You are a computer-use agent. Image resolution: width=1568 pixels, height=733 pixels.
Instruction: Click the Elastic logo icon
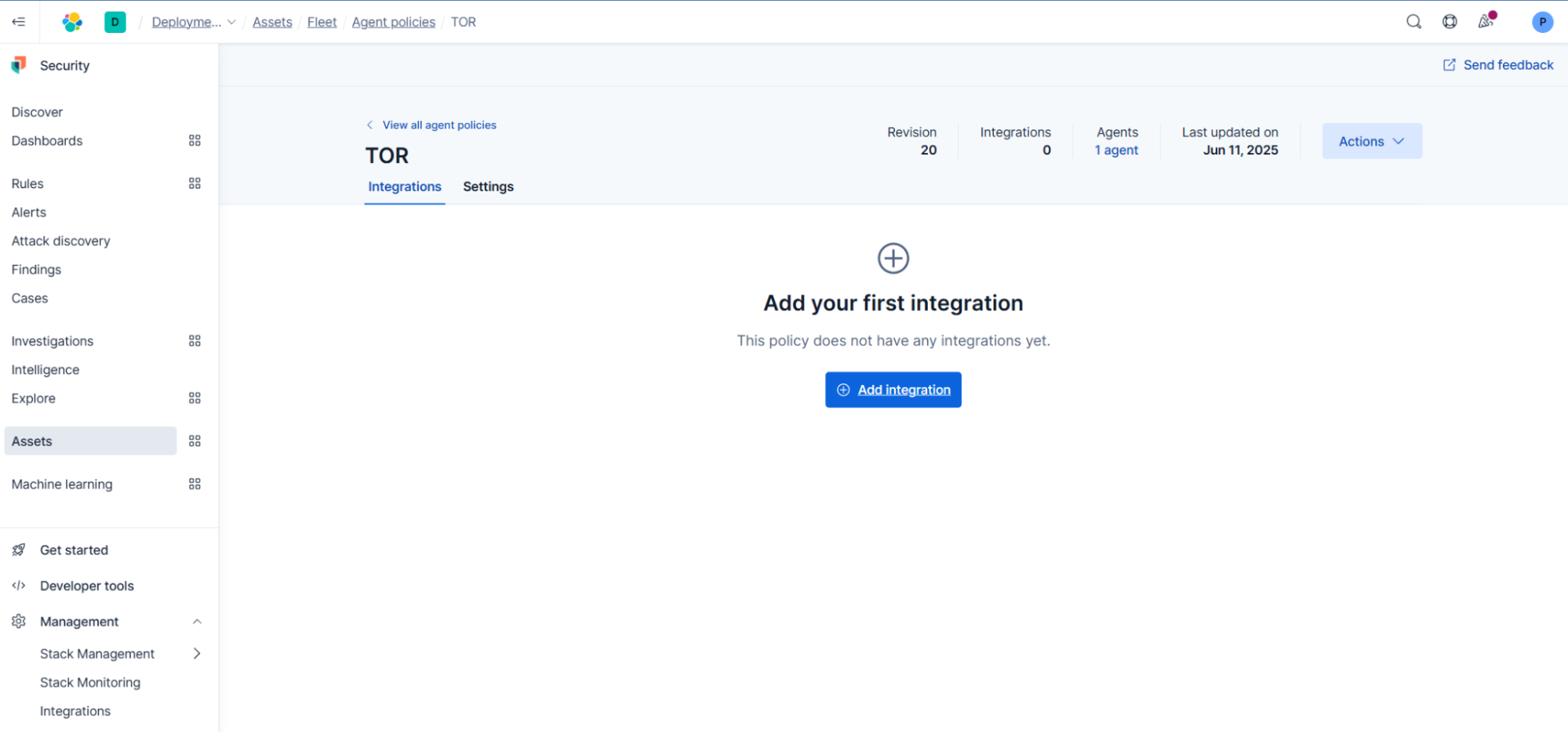pos(72,22)
